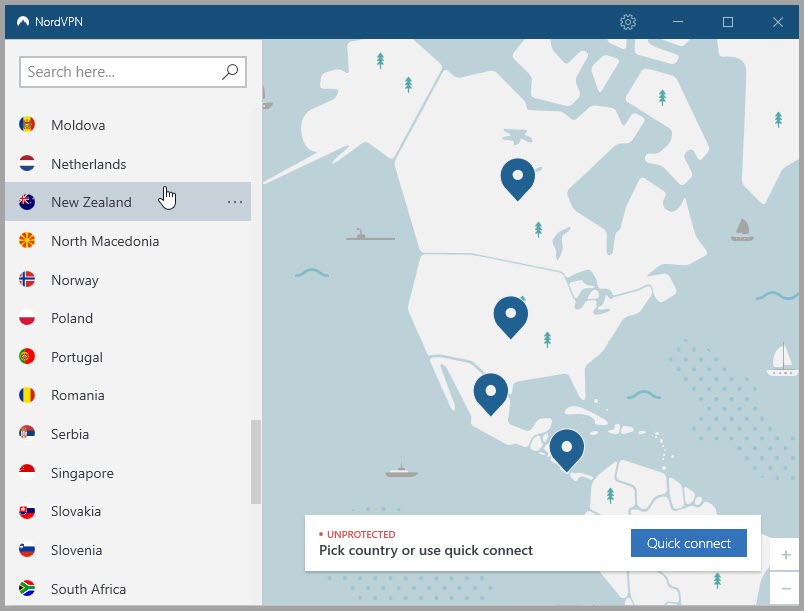Zoom in the map with plus button
This screenshot has width=804, height=611.
click(x=786, y=555)
